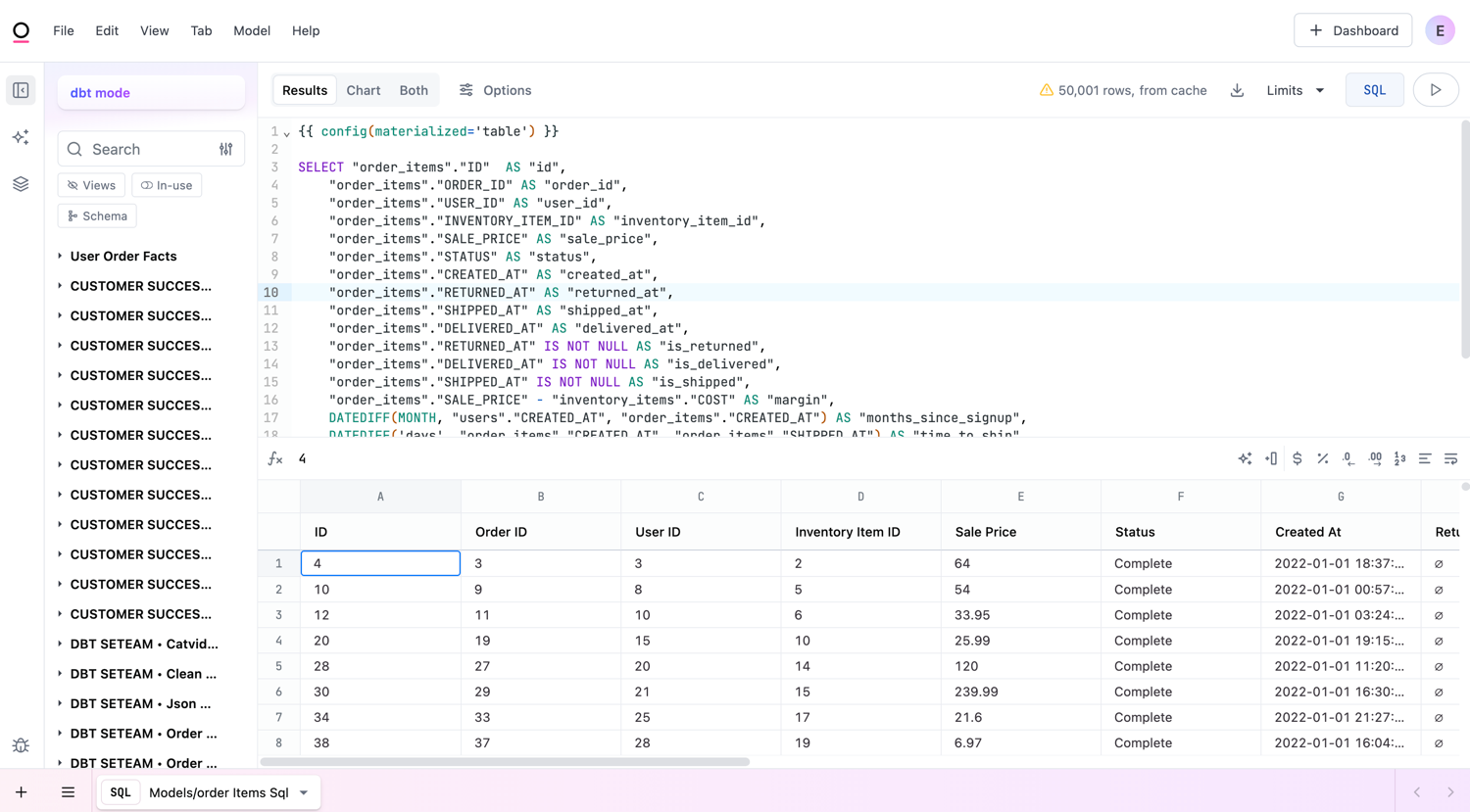Switch to the Chart tab
The height and width of the screenshot is (812, 1470).
[x=363, y=90]
